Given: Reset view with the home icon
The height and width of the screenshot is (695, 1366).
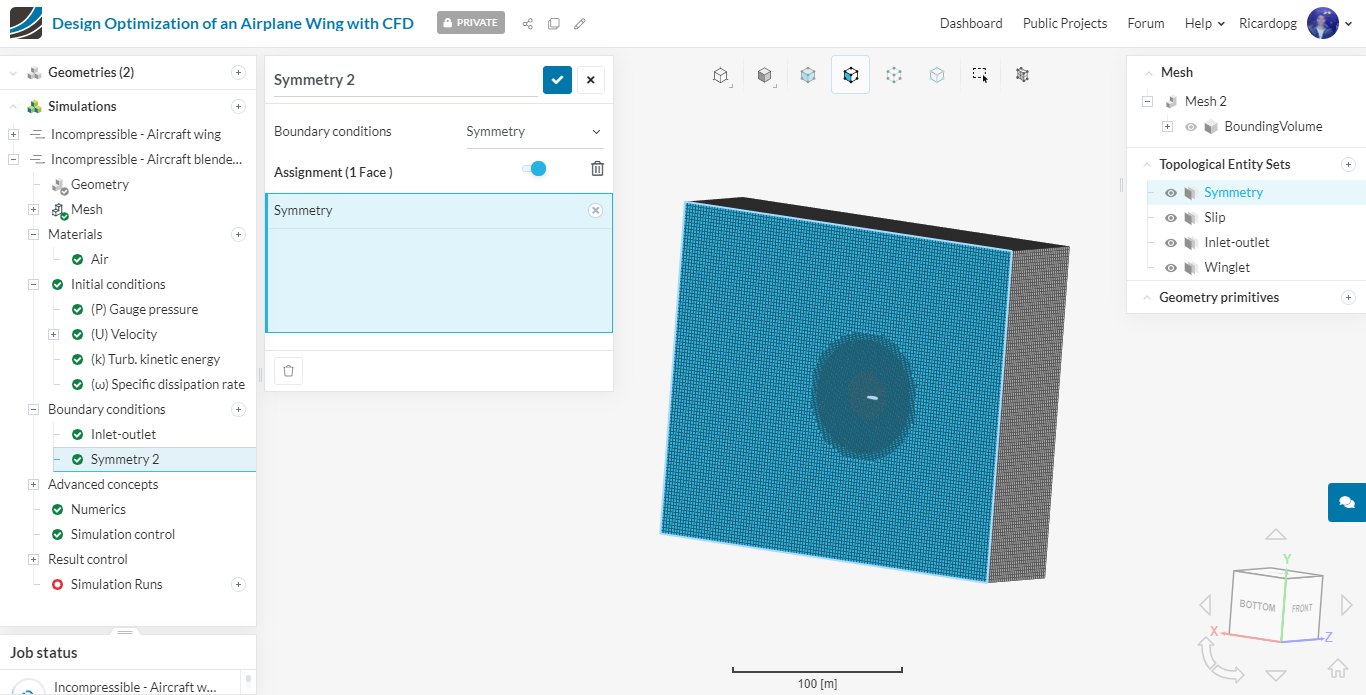Looking at the screenshot, I should [x=1337, y=668].
